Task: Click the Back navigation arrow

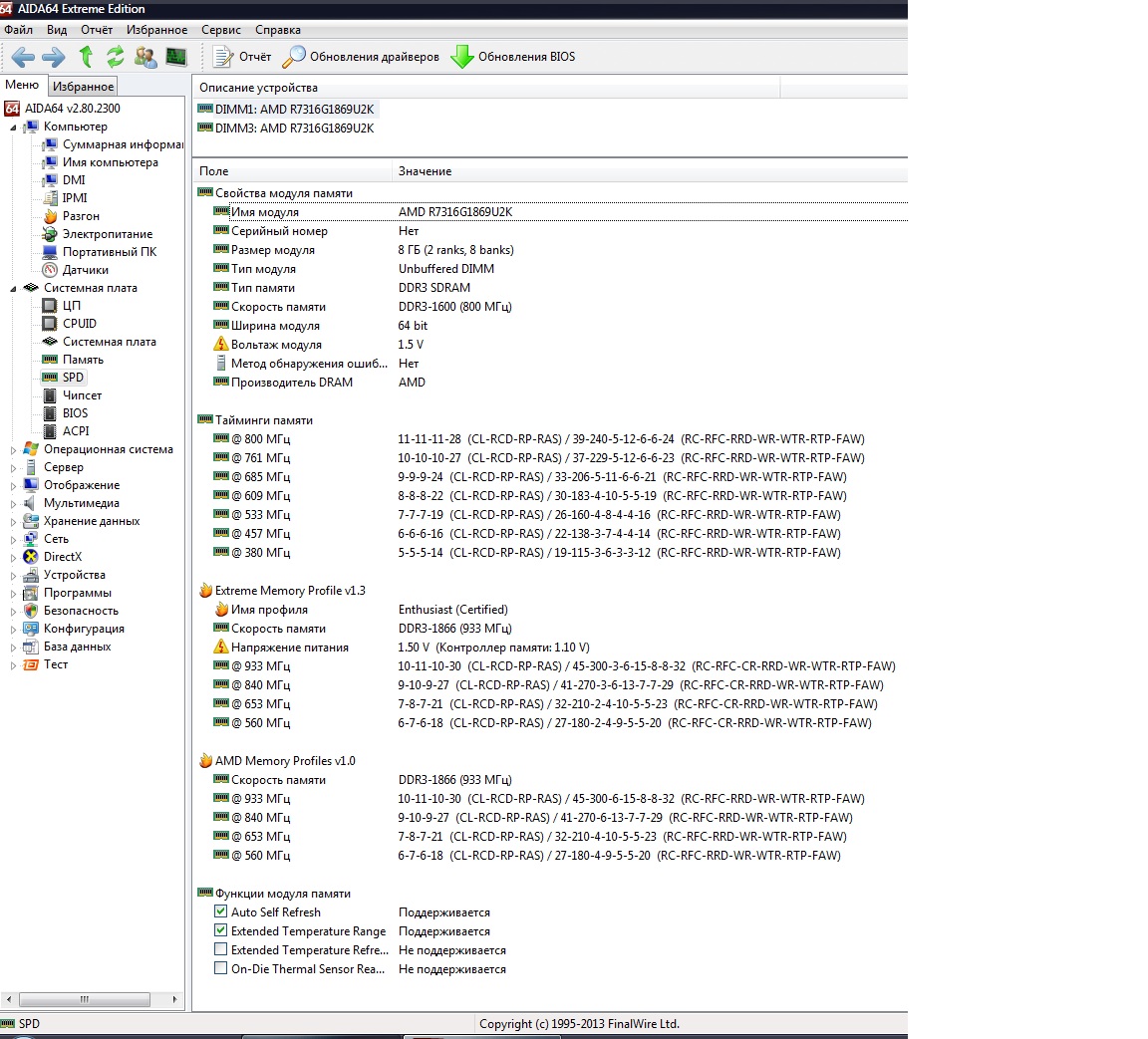Action: coord(23,57)
